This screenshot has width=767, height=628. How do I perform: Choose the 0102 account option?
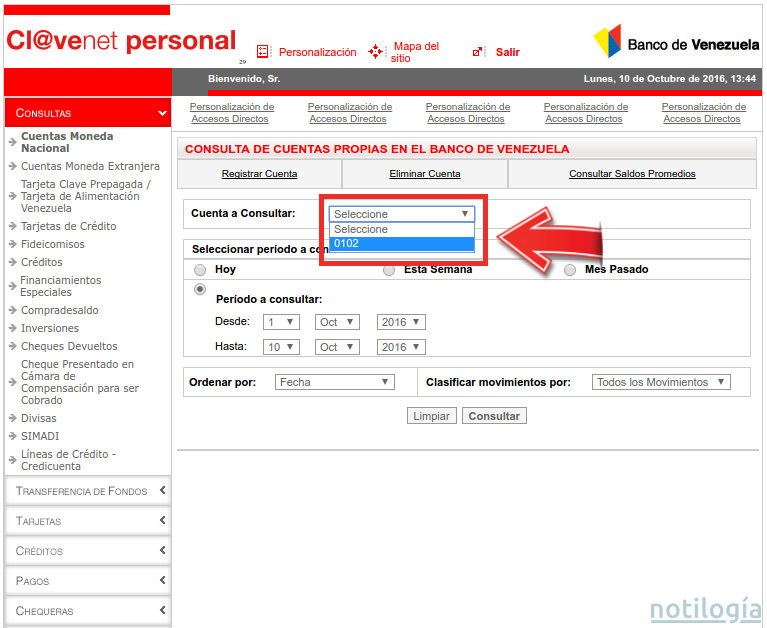(402, 244)
